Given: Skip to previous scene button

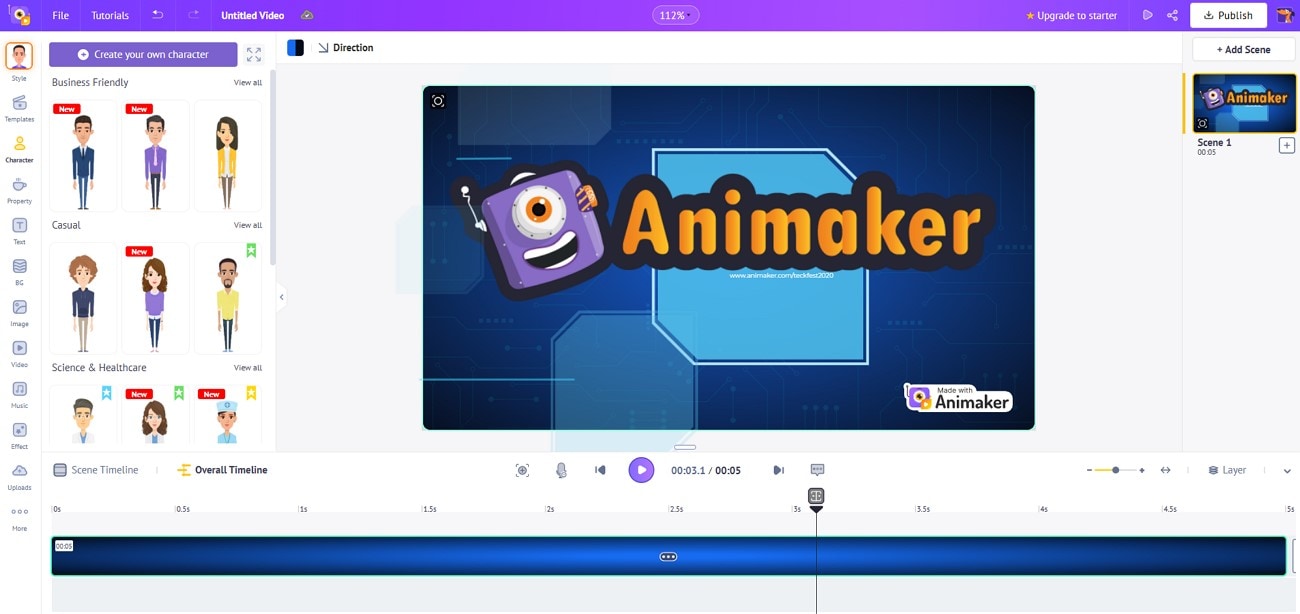Looking at the screenshot, I should (x=600, y=470).
